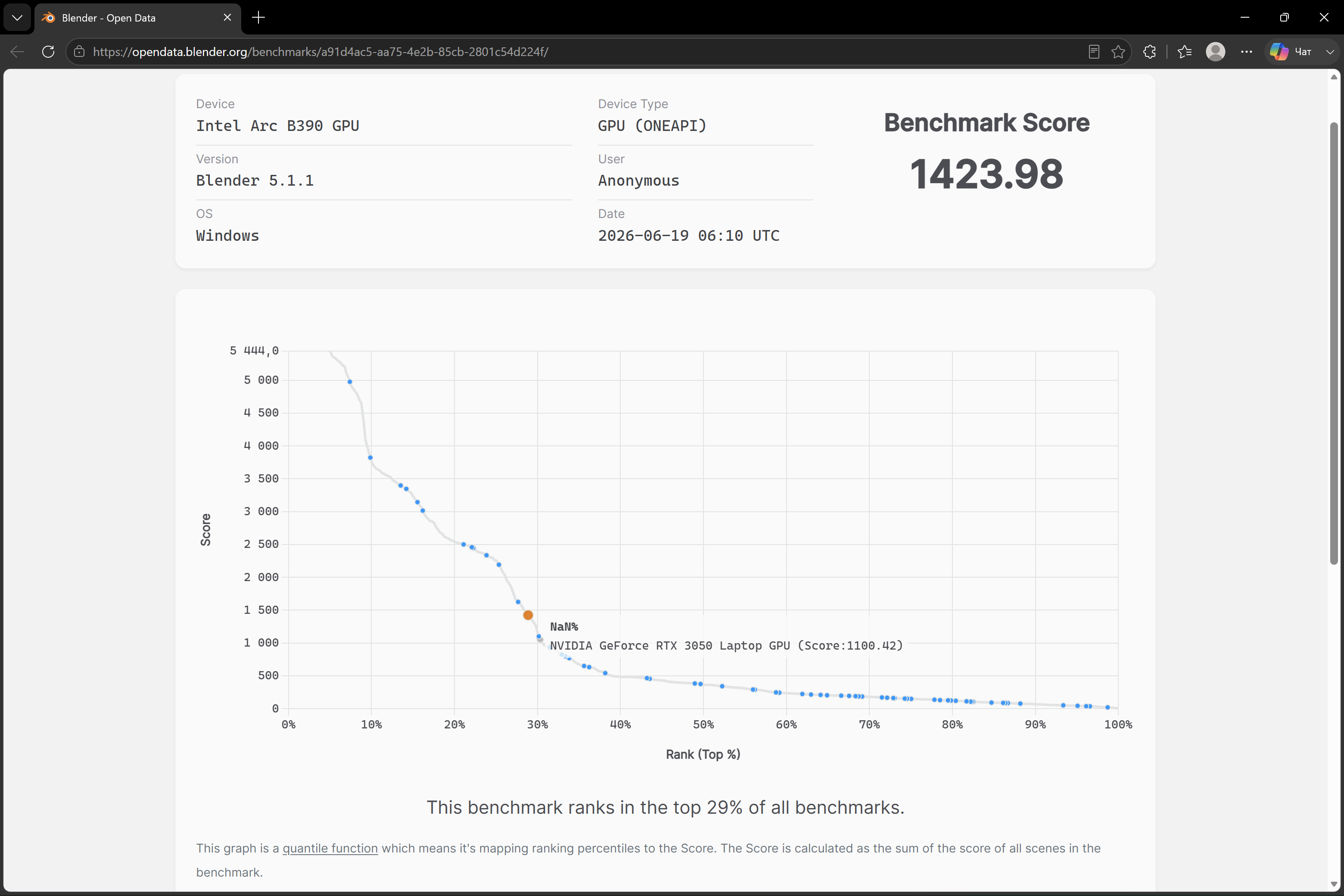The image size is (1344, 896).
Task: Open the favorites list
Action: tap(1185, 52)
